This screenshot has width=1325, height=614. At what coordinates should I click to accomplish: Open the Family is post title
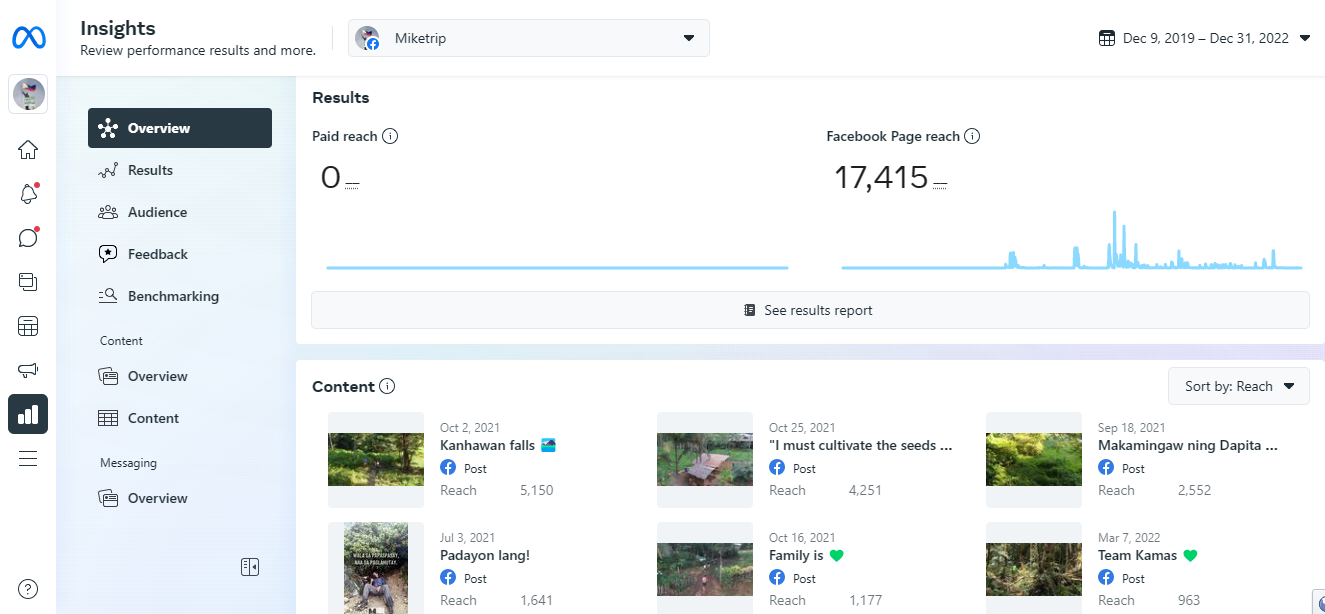coord(807,555)
